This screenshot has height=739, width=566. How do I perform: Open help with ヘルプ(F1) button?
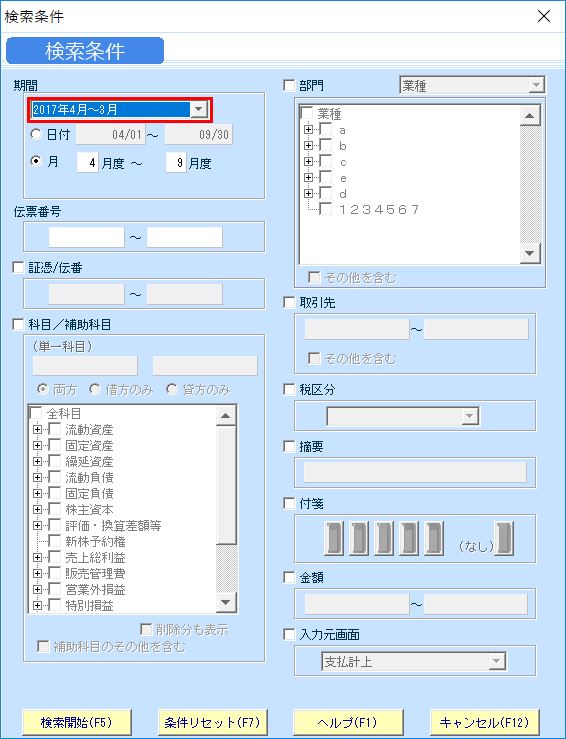348,722
